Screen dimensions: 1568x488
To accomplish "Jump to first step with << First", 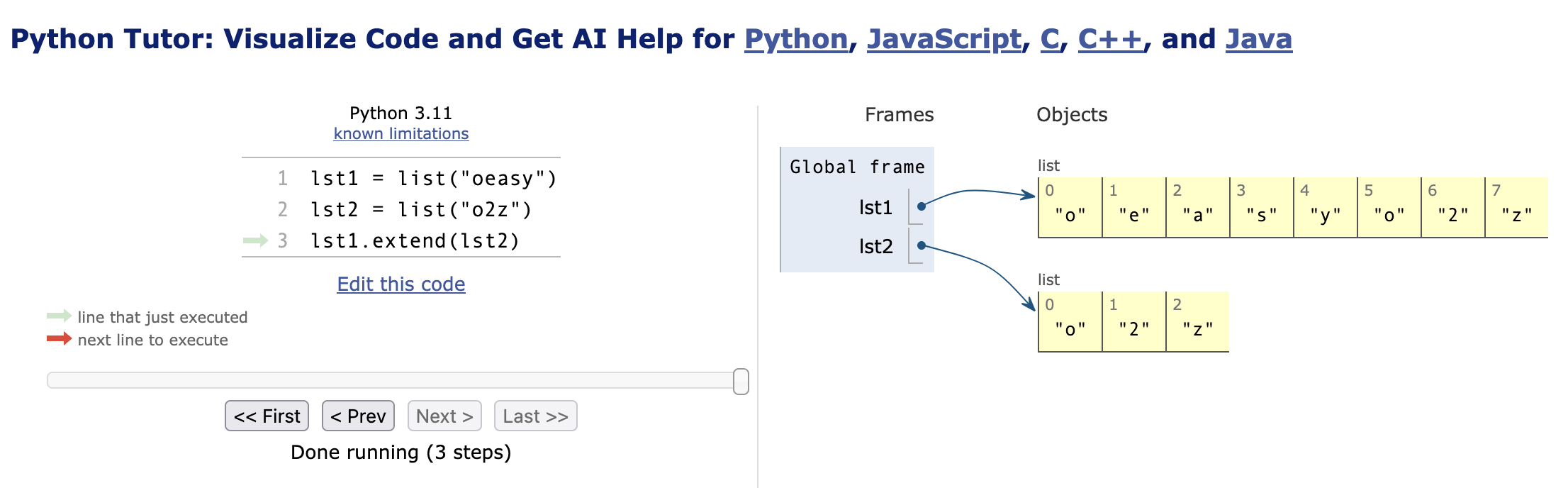I will [x=267, y=416].
